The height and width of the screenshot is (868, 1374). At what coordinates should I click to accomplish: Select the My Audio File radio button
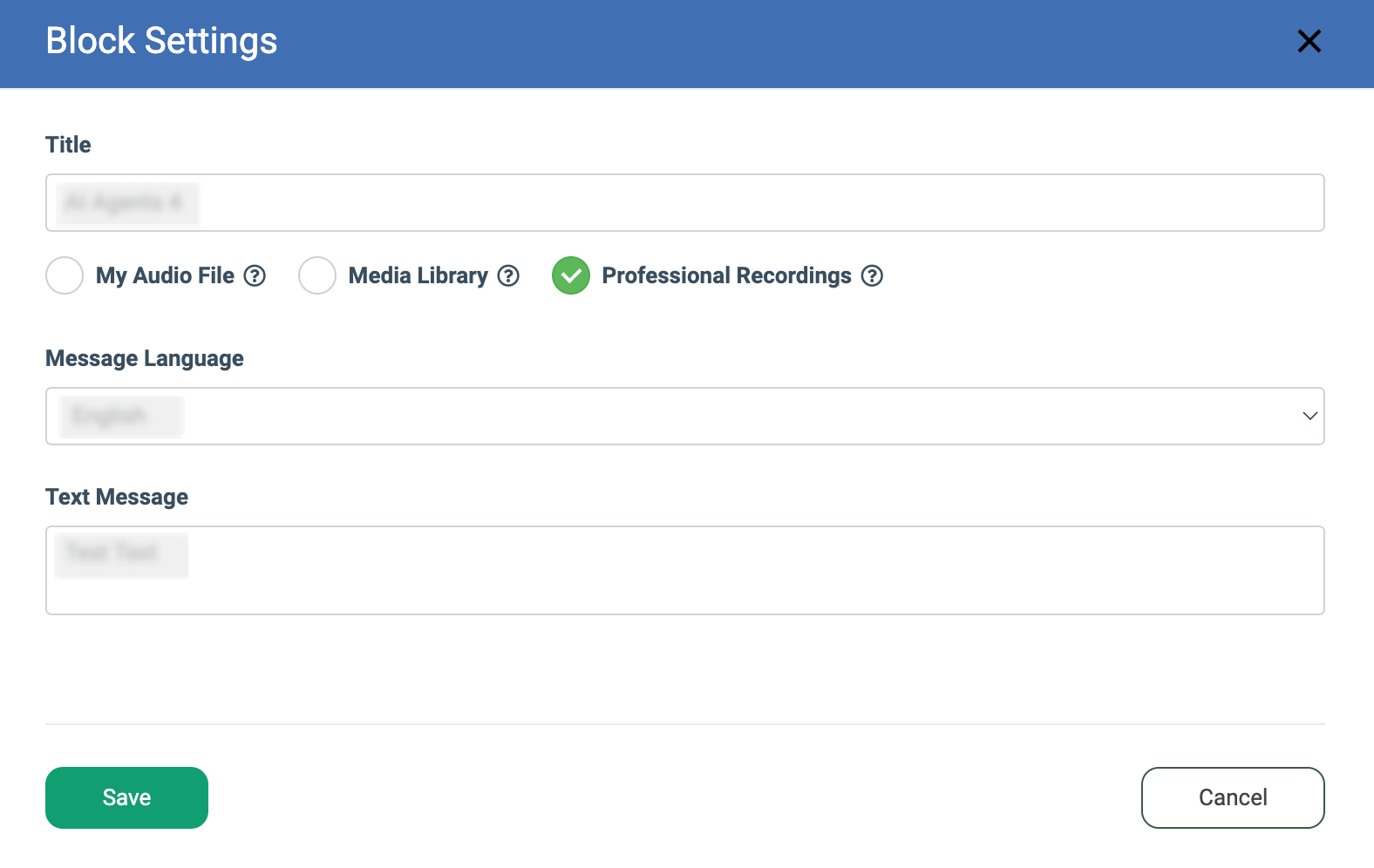[x=65, y=275]
